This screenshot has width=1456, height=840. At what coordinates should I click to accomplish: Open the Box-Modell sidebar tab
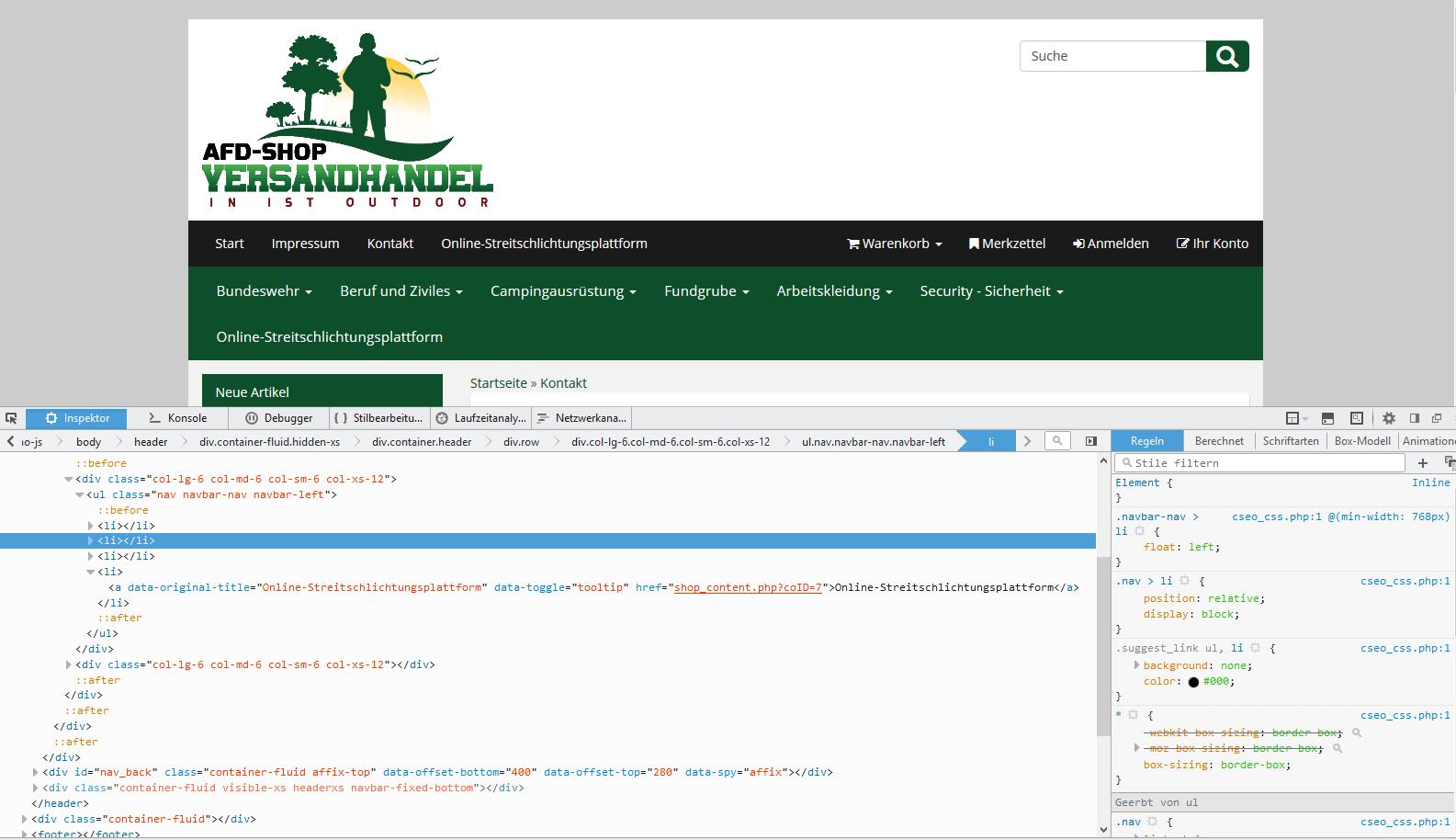(x=1361, y=441)
